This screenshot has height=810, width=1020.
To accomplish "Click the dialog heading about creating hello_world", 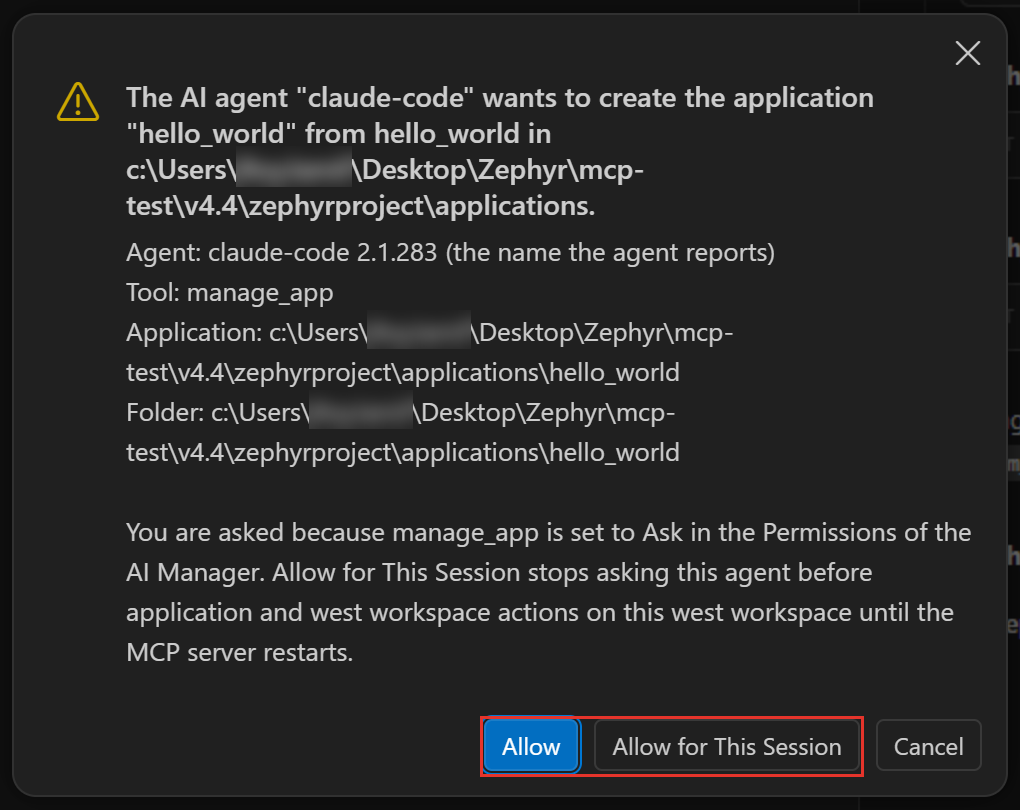I will point(500,152).
